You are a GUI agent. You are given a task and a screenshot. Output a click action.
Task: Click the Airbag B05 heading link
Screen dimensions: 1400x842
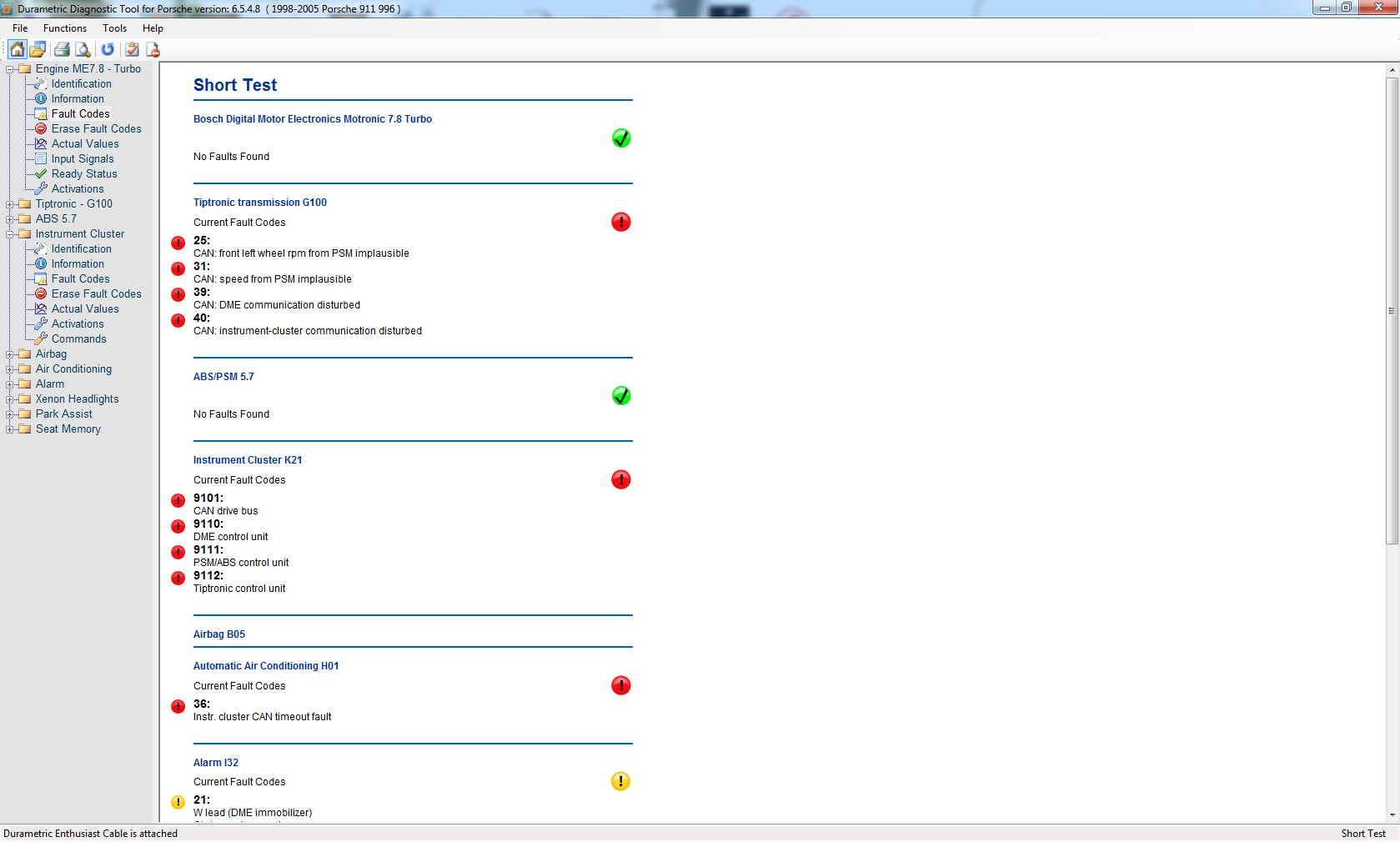[219, 634]
